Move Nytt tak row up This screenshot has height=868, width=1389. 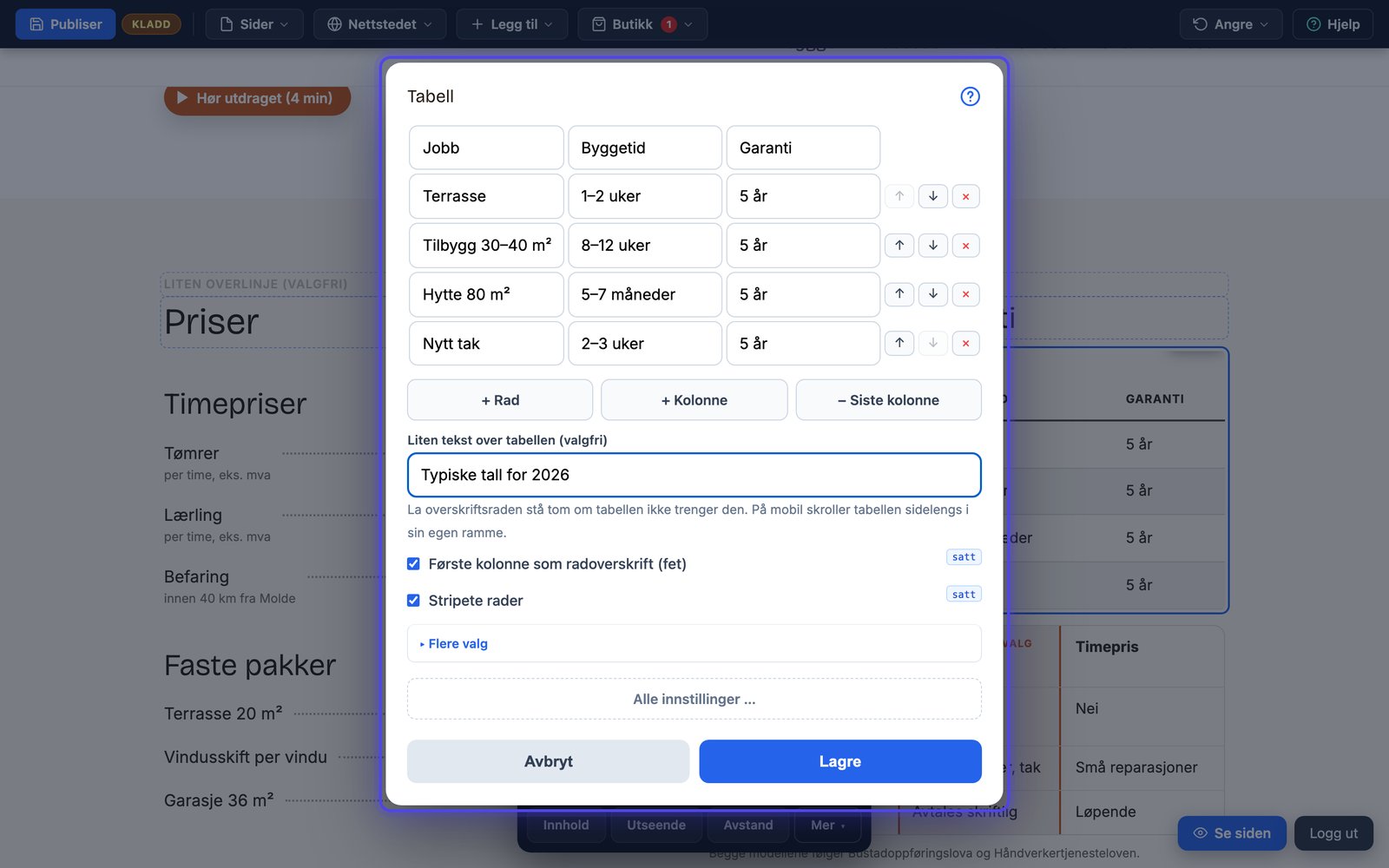899,344
